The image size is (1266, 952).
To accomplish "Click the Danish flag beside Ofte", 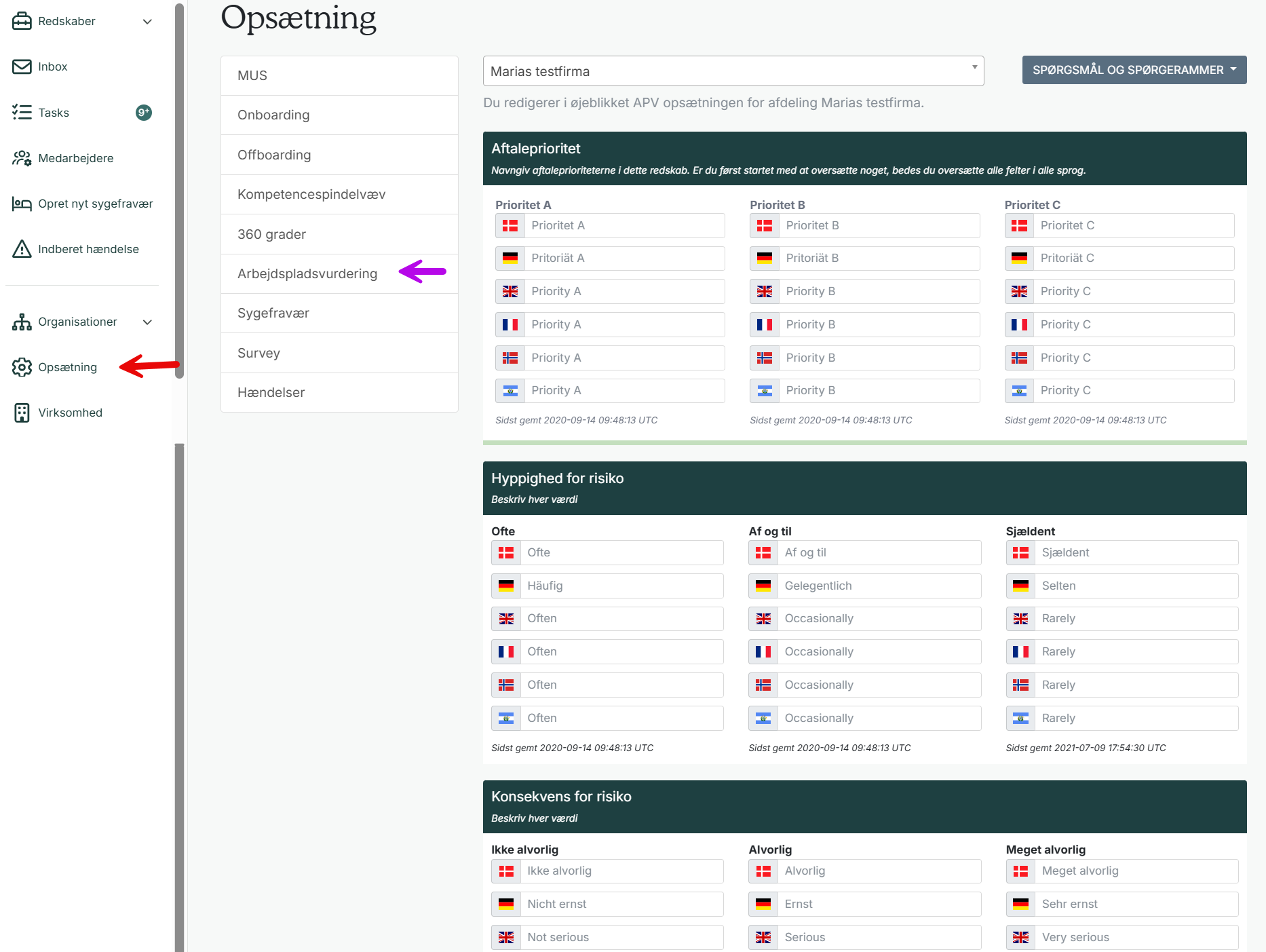I will (506, 552).
